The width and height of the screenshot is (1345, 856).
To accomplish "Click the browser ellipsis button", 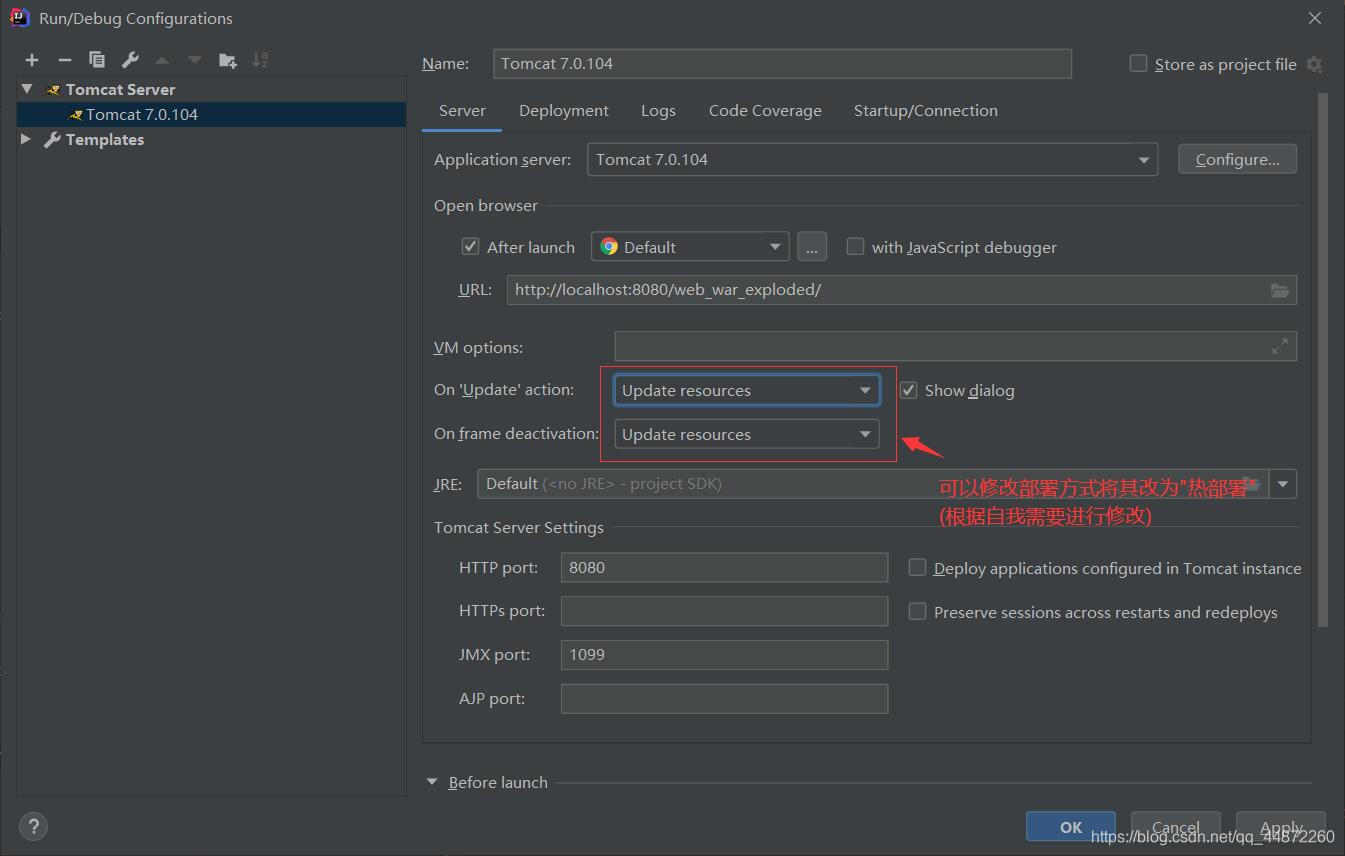I will tap(812, 246).
